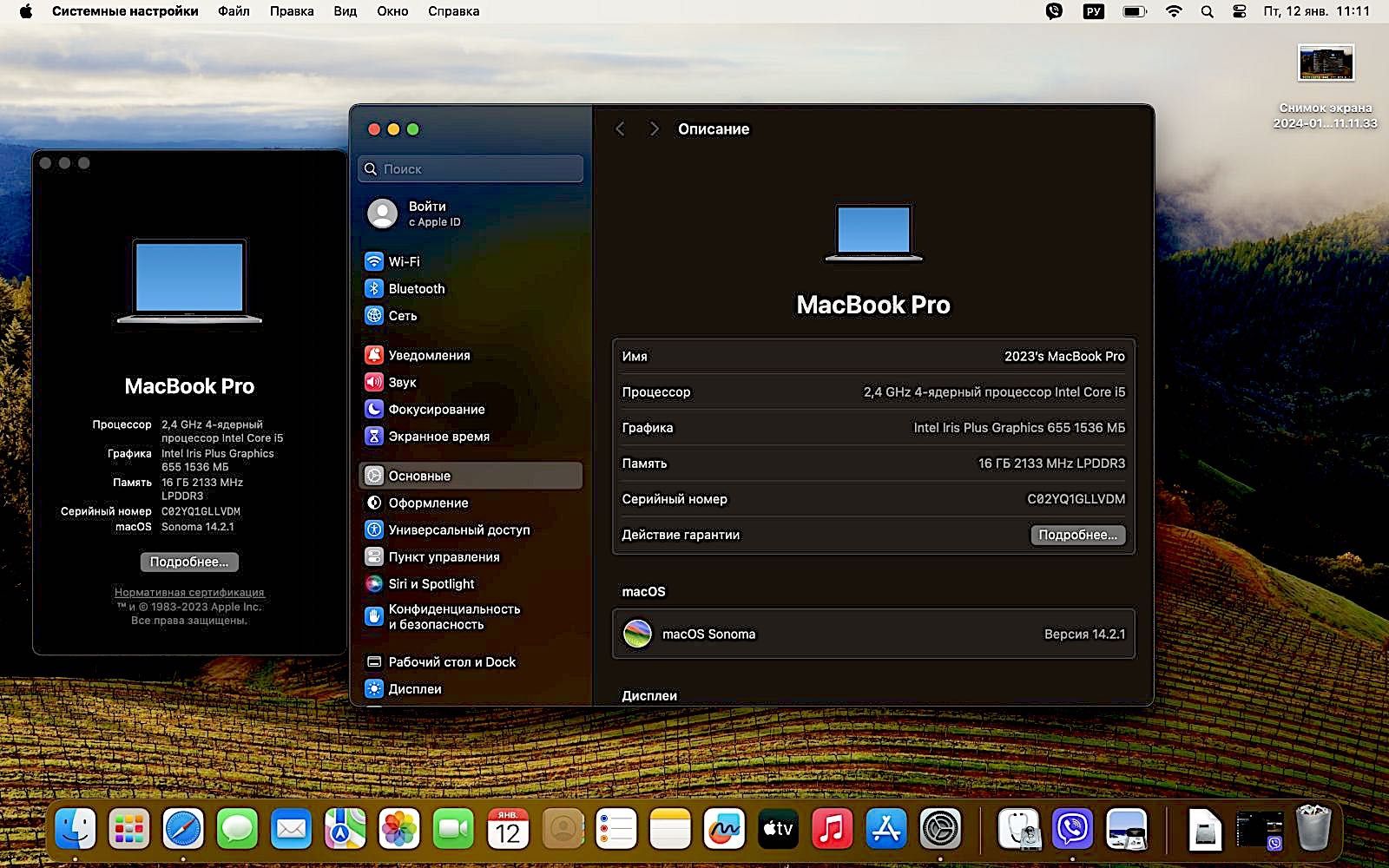Go forward with right chevron
Screen dimensions: 1389x868
[655, 128]
